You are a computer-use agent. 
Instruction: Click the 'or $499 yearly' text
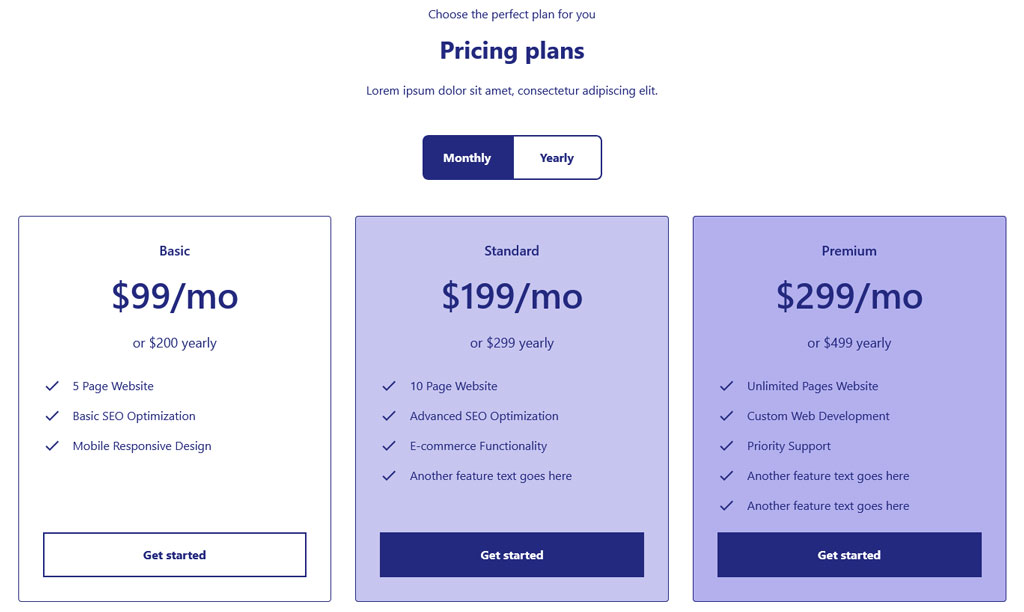tap(849, 343)
